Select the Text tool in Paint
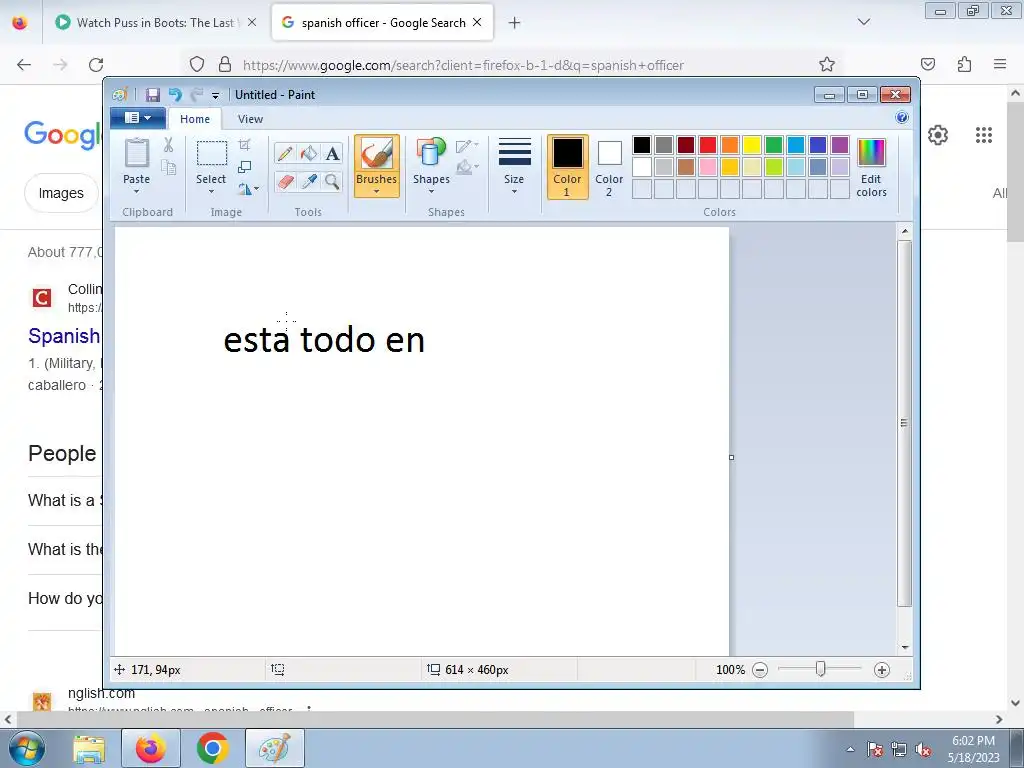Screen dimensions: 1024x768 332,153
